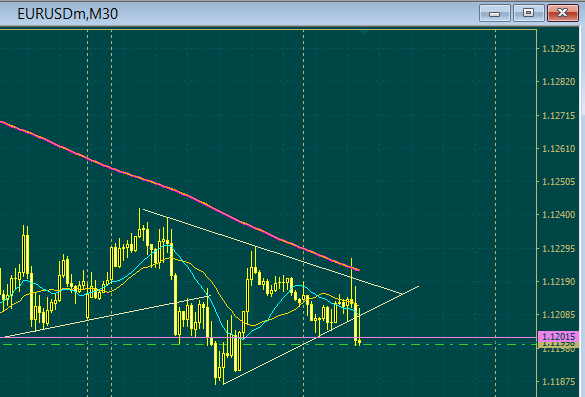
Task: Click the 1.12610 price scale label
Action: coord(558,149)
